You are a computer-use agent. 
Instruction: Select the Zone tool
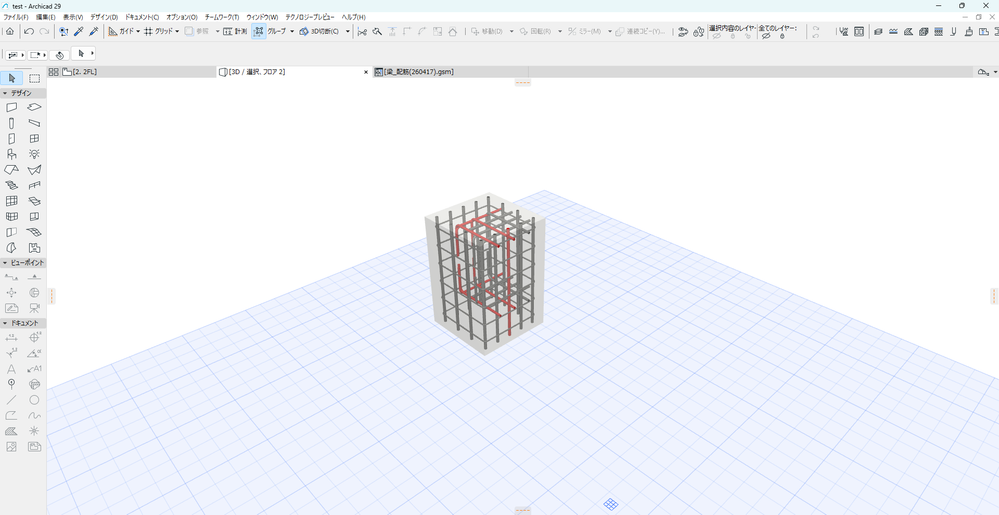point(34,248)
